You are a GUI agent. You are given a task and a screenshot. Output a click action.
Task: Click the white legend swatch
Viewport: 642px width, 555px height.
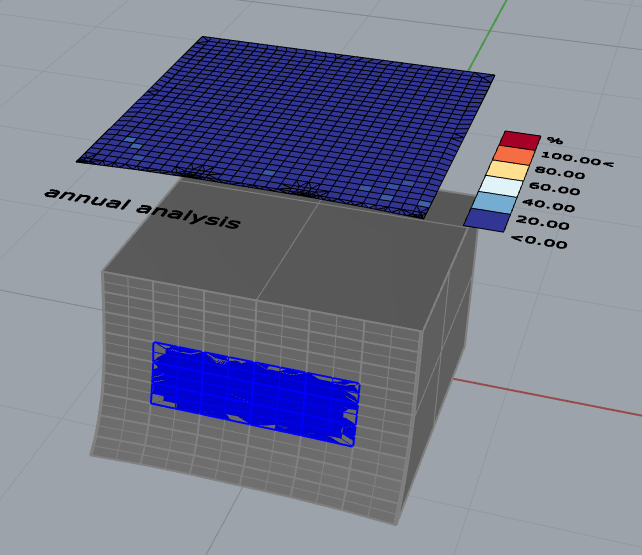tap(502, 187)
